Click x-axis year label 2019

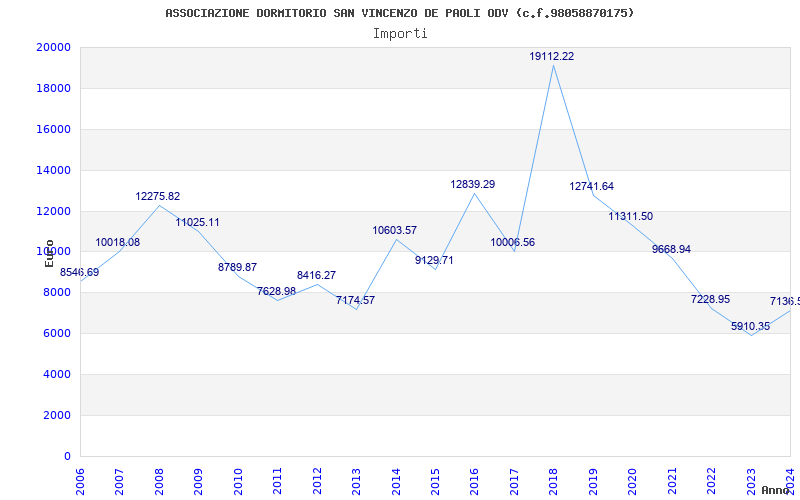pos(593,482)
